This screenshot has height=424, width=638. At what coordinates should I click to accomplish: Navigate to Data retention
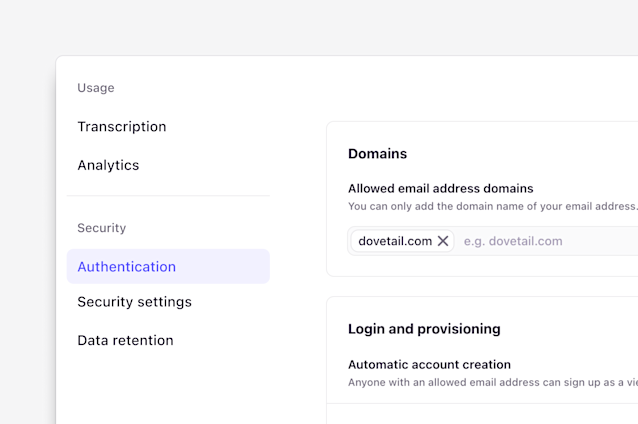tap(125, 341)
